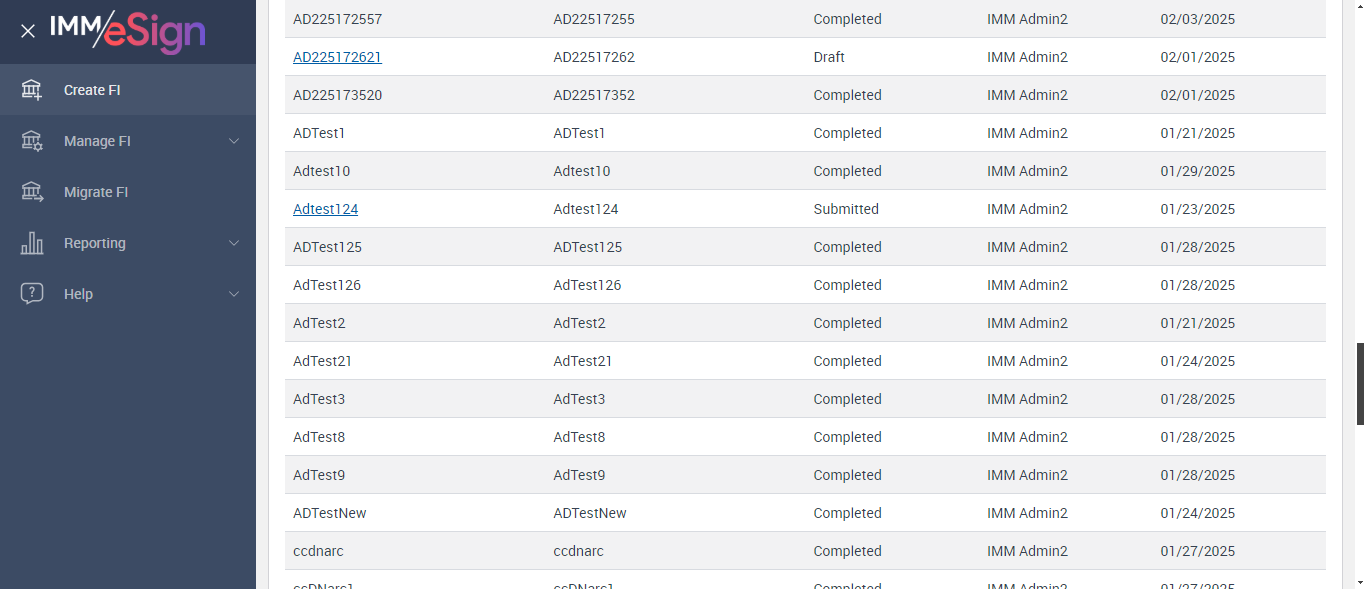This screenshot has width=1366, height=589.
Task: Click the ccdnarc row name cell
Action: pos(318,551)
